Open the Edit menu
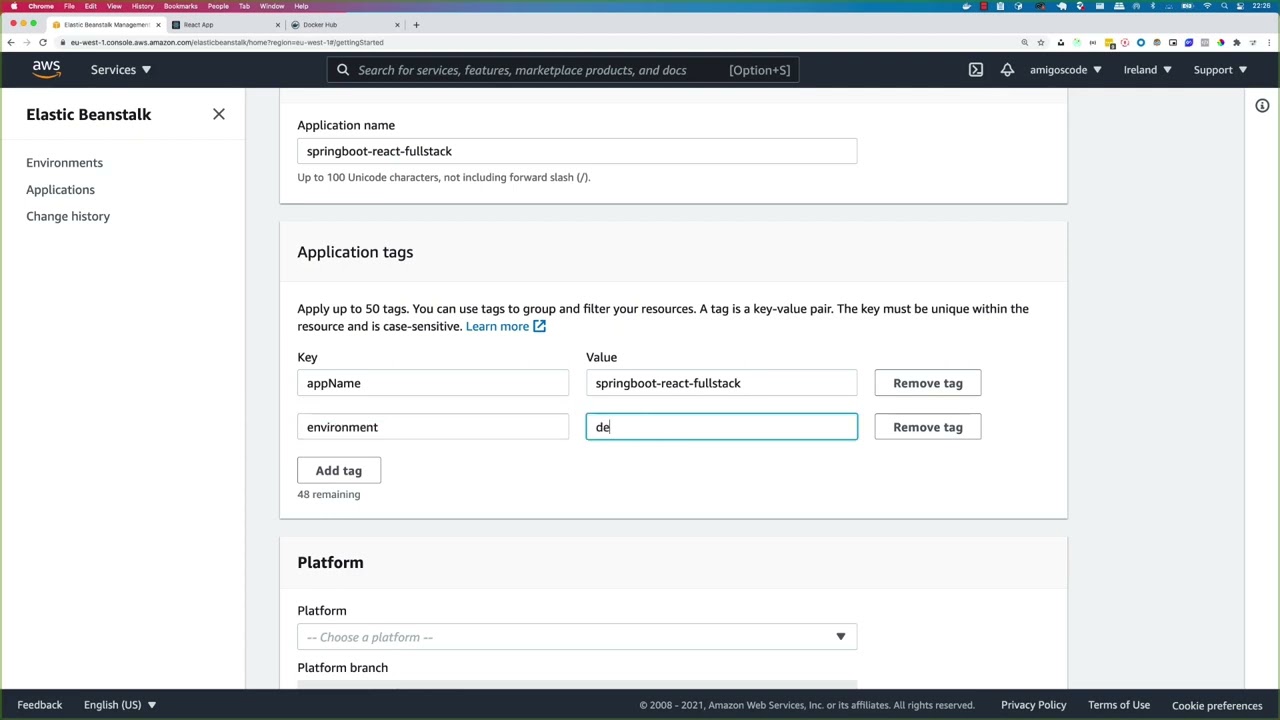1280x720 pixels. [90, 6]
